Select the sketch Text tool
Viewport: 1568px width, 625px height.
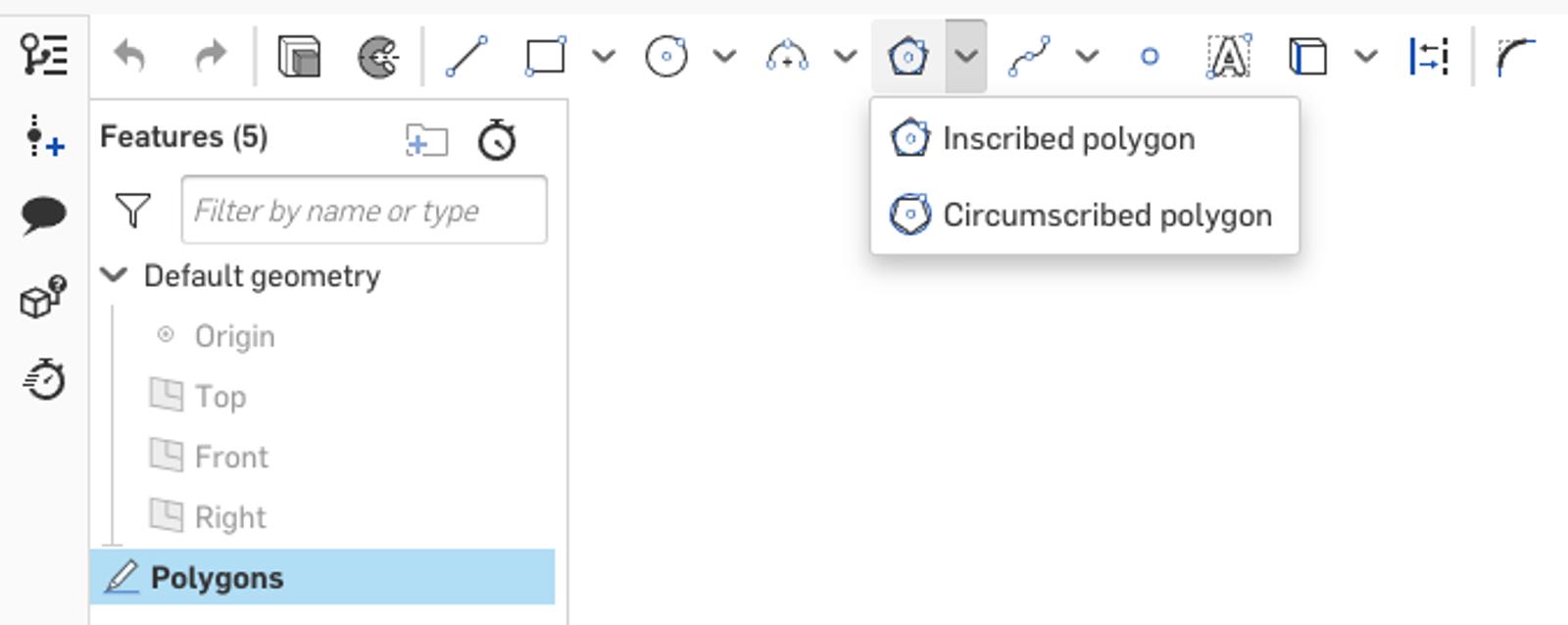point(1228,56)
